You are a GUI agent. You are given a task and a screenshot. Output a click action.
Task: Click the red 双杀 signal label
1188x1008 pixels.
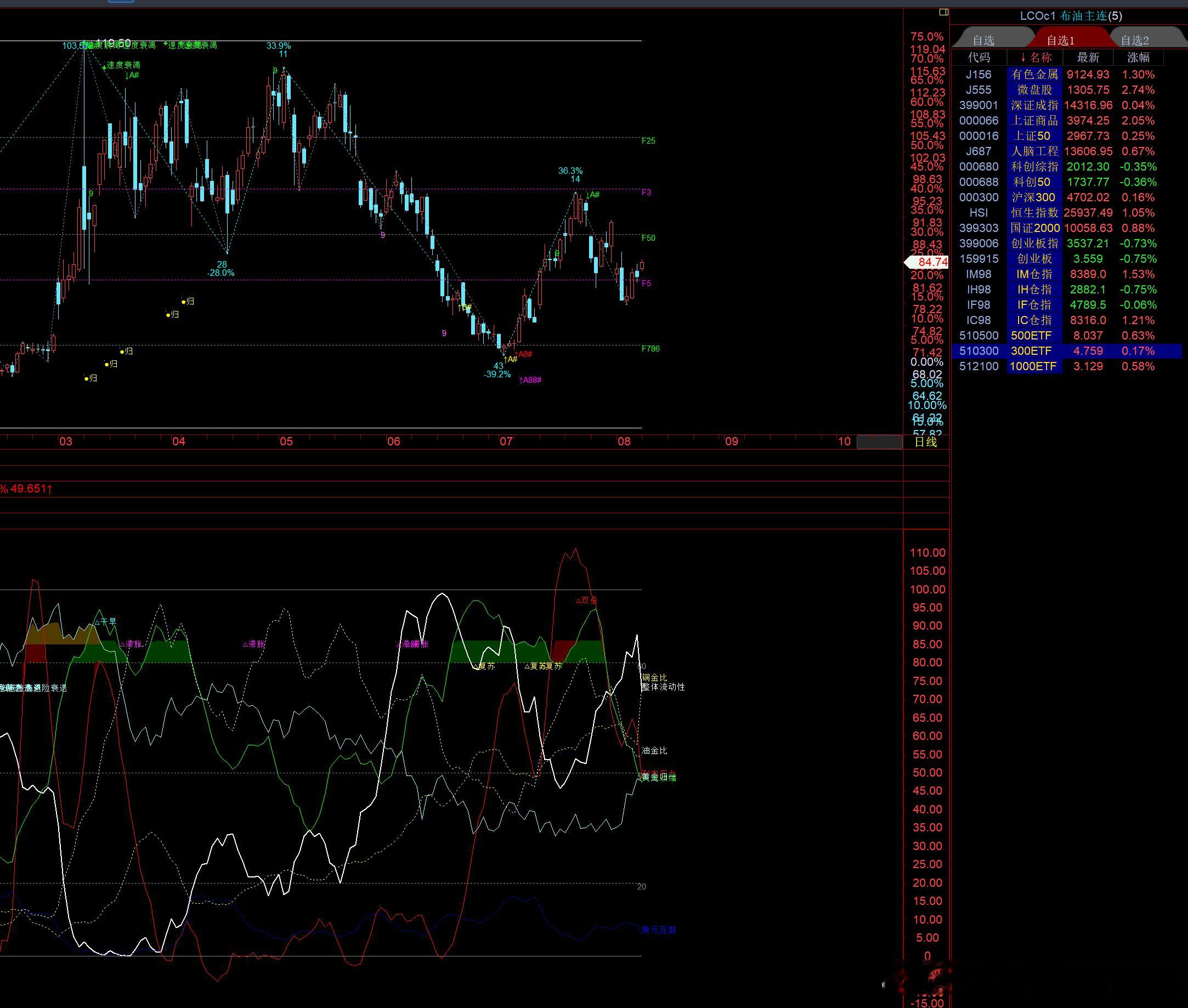click(586, 600)
